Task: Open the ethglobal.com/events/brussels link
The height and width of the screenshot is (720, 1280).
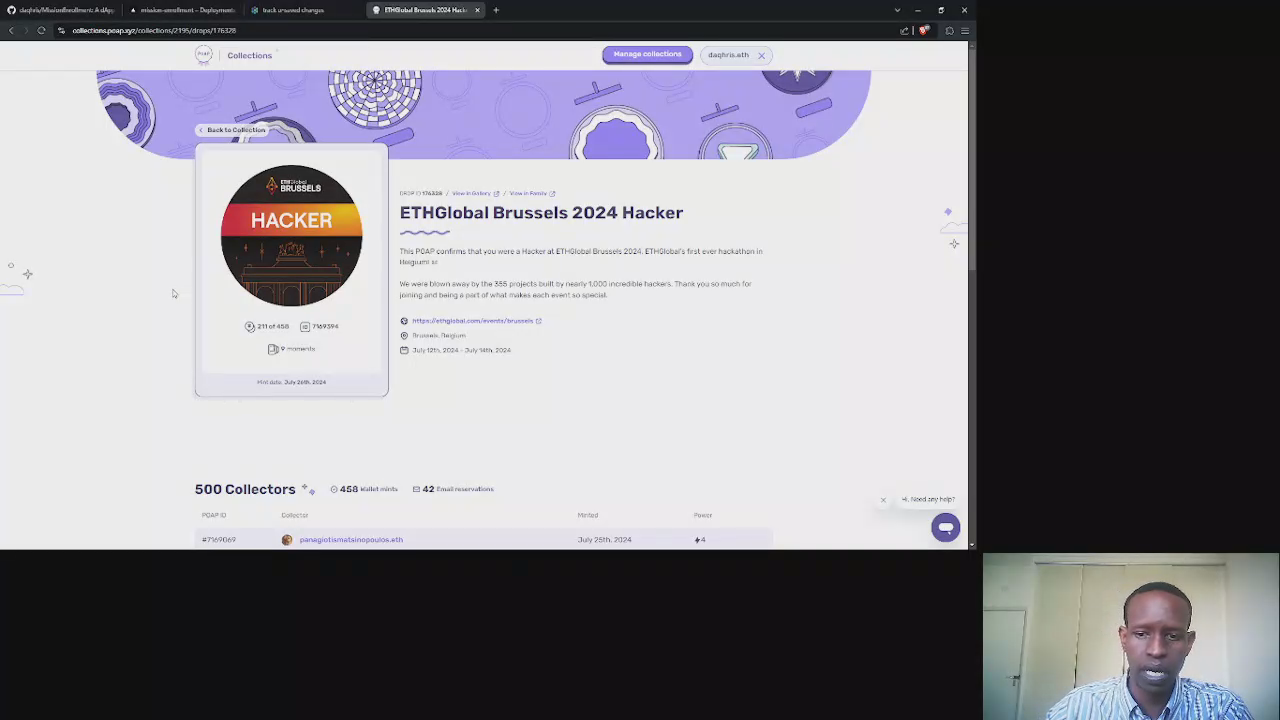Action: point(476,321)
